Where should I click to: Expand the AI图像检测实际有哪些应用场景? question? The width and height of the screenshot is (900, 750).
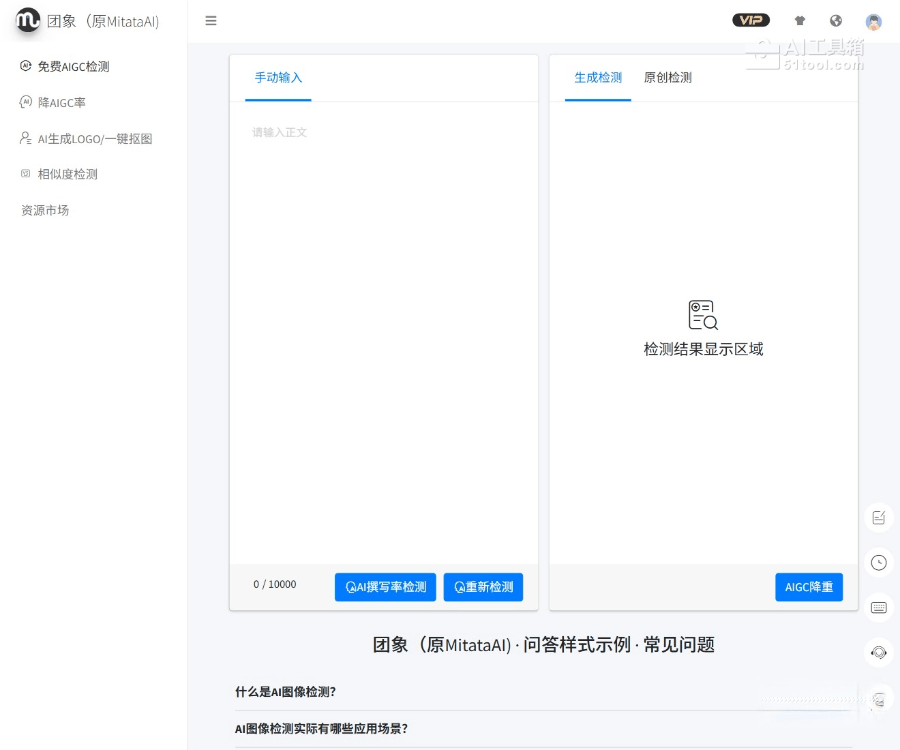321,729
